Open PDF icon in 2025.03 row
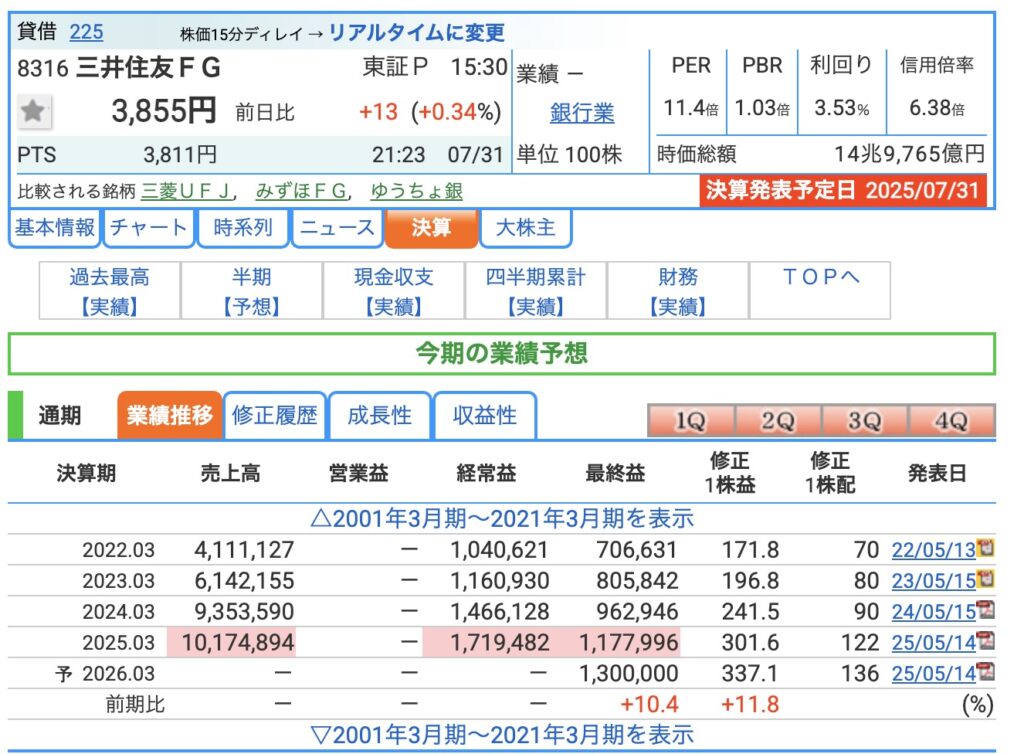The width and height of the screenshot is (1024, 754). tap(985, 640)
